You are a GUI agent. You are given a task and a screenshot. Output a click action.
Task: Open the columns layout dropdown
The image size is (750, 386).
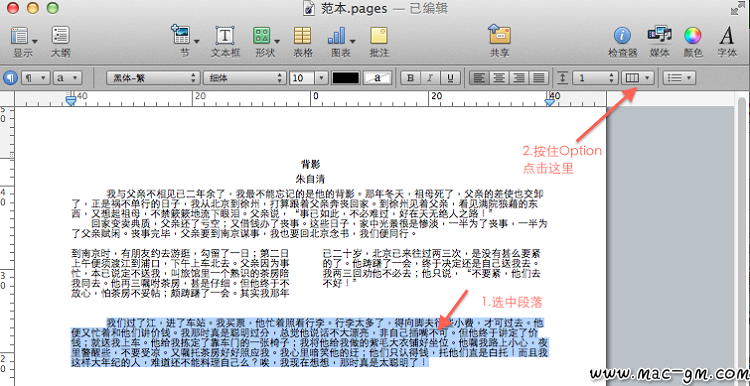(638, 78)
